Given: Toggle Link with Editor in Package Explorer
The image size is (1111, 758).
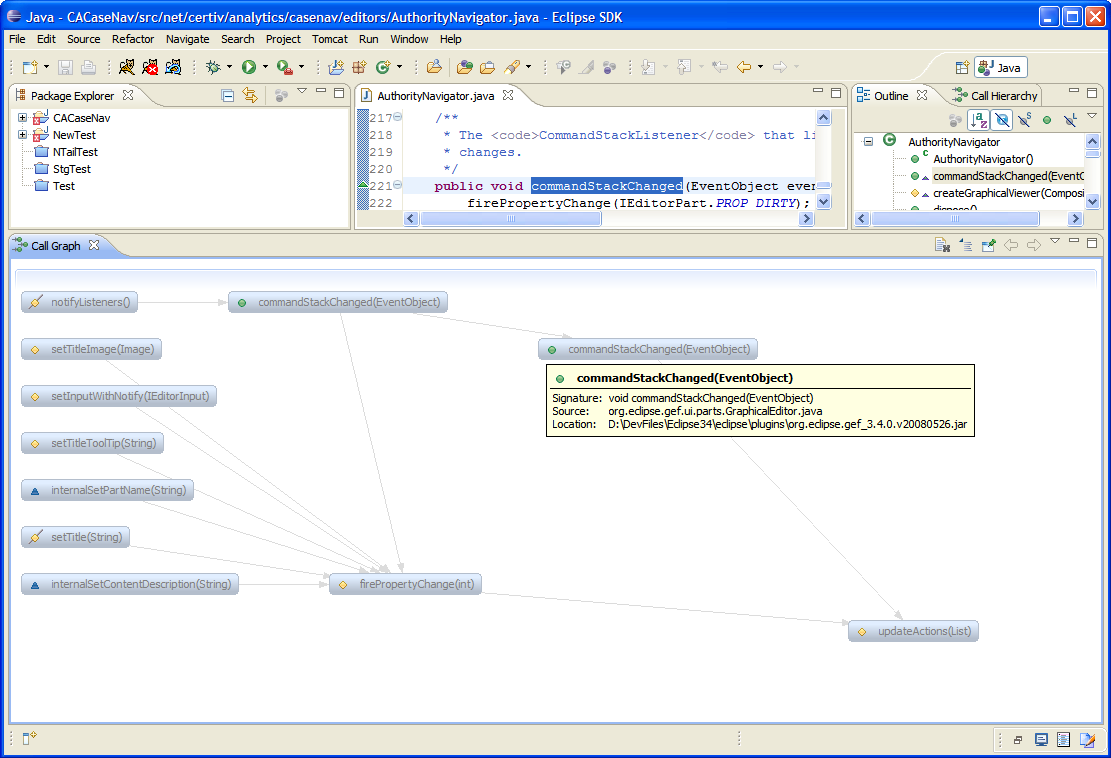Looking at the screenshot, I should tap(250, 95).
